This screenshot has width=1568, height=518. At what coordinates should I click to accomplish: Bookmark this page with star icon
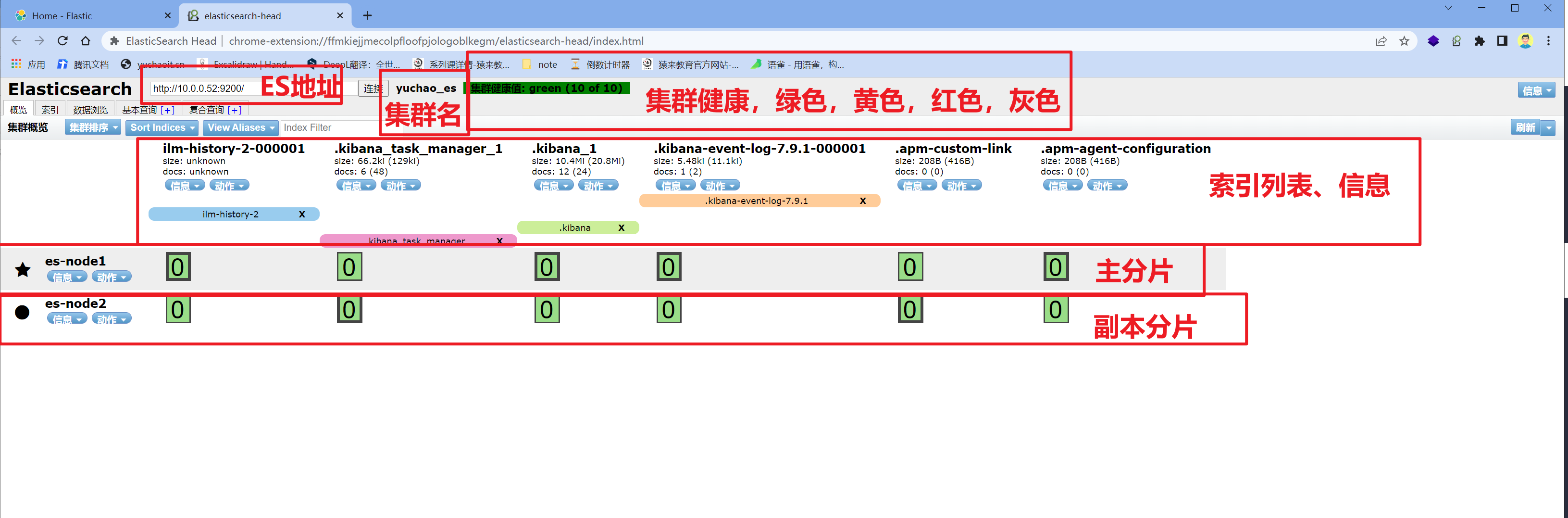click(x=1404, y=41)
